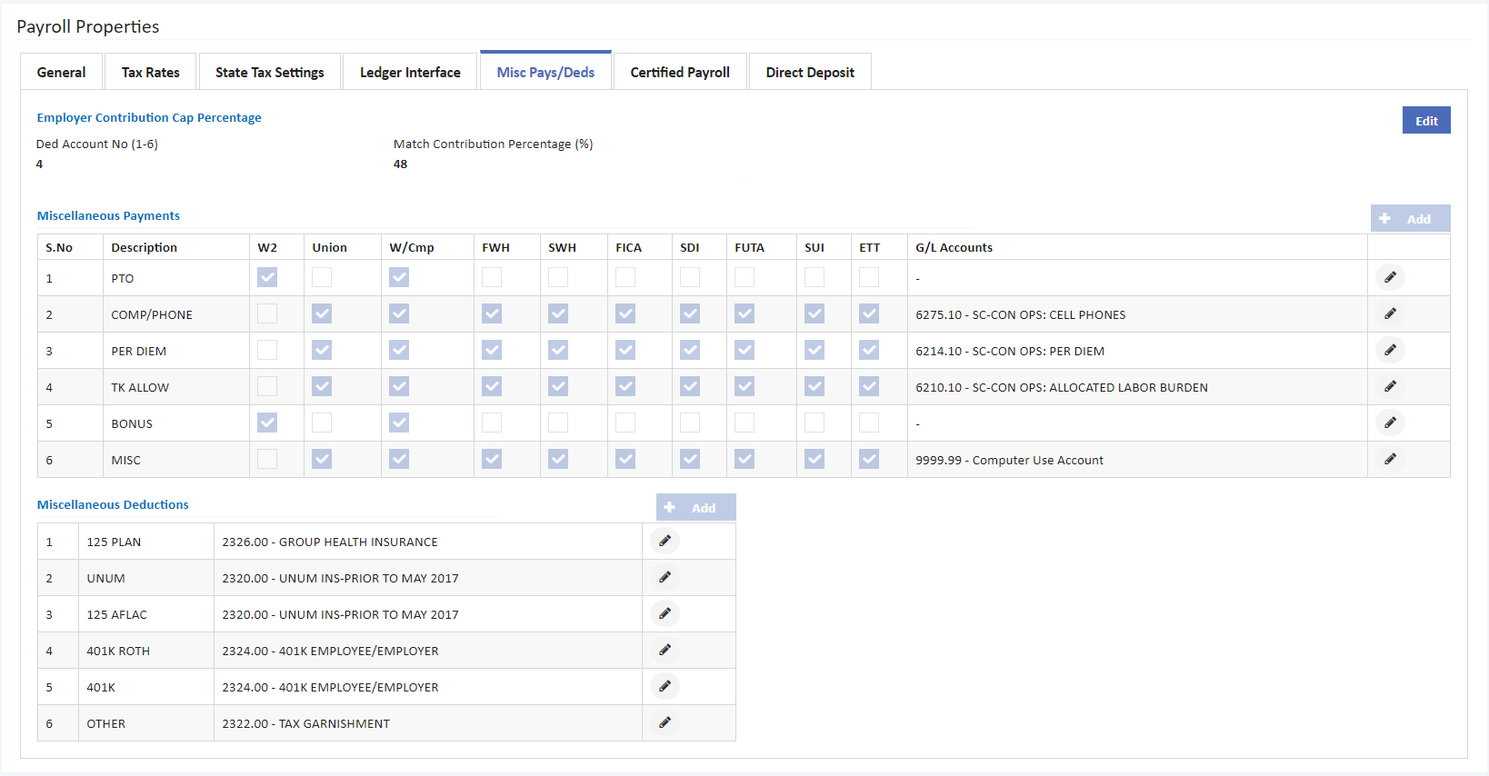Select the Misc Pays/Deds tab
The width and height of the screenshot is (1489, 776).
546,72
